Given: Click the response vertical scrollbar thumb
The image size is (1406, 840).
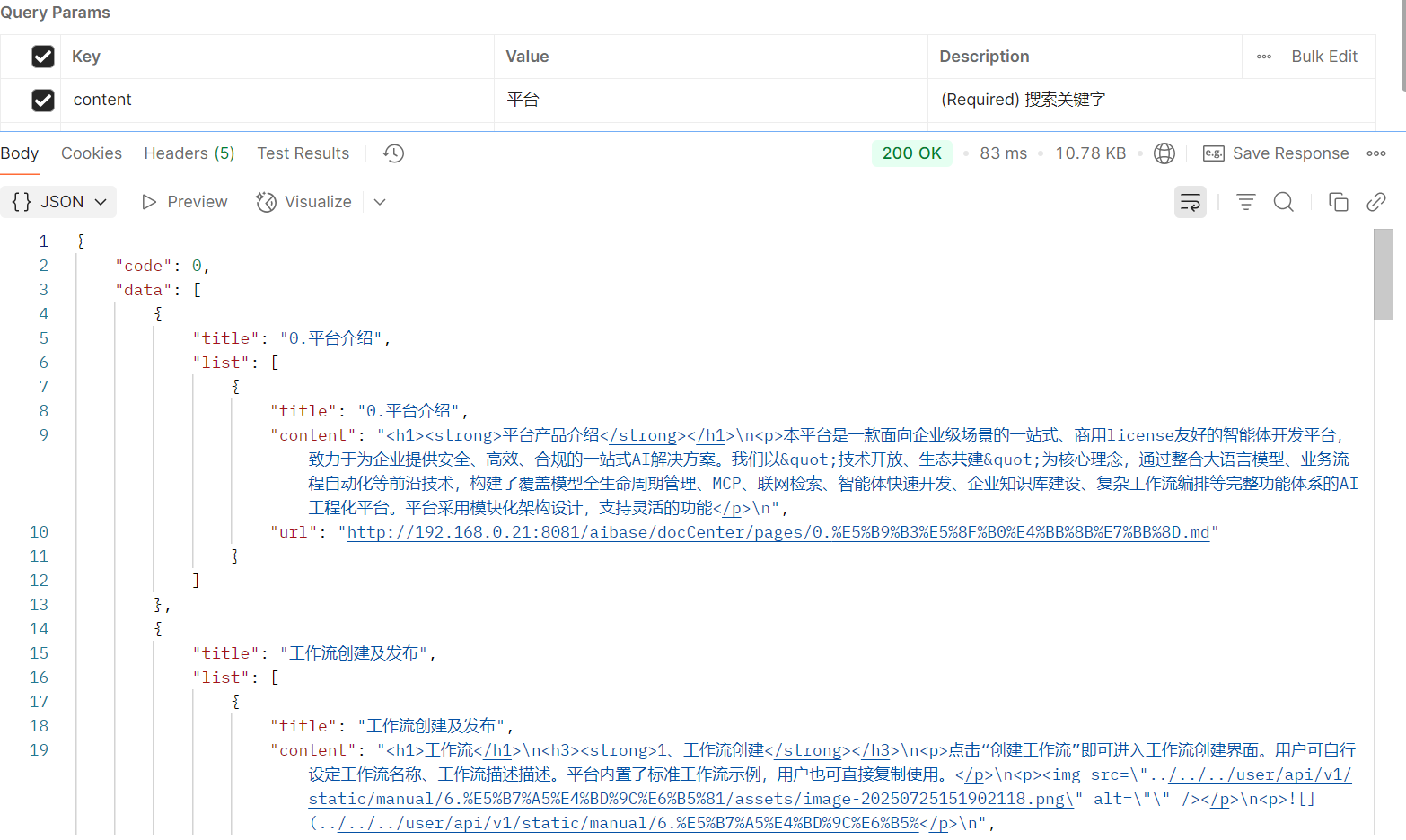Looking at the screenshot, I should [x=1383, y=275].
